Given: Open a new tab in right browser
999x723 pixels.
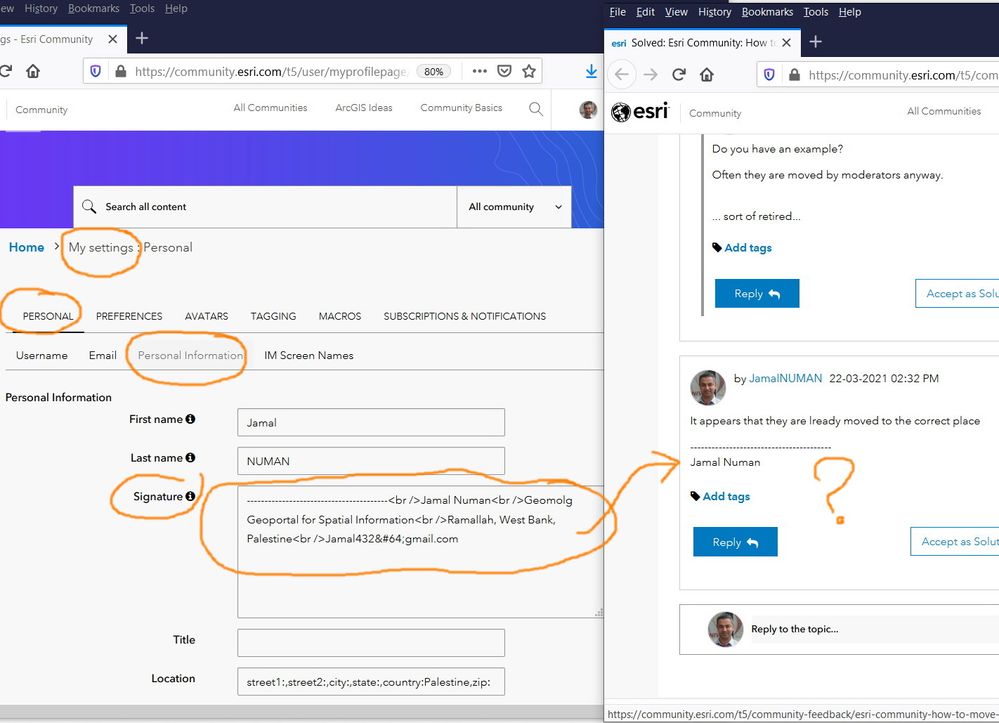Looking at the screenshot, I should 816,41.
